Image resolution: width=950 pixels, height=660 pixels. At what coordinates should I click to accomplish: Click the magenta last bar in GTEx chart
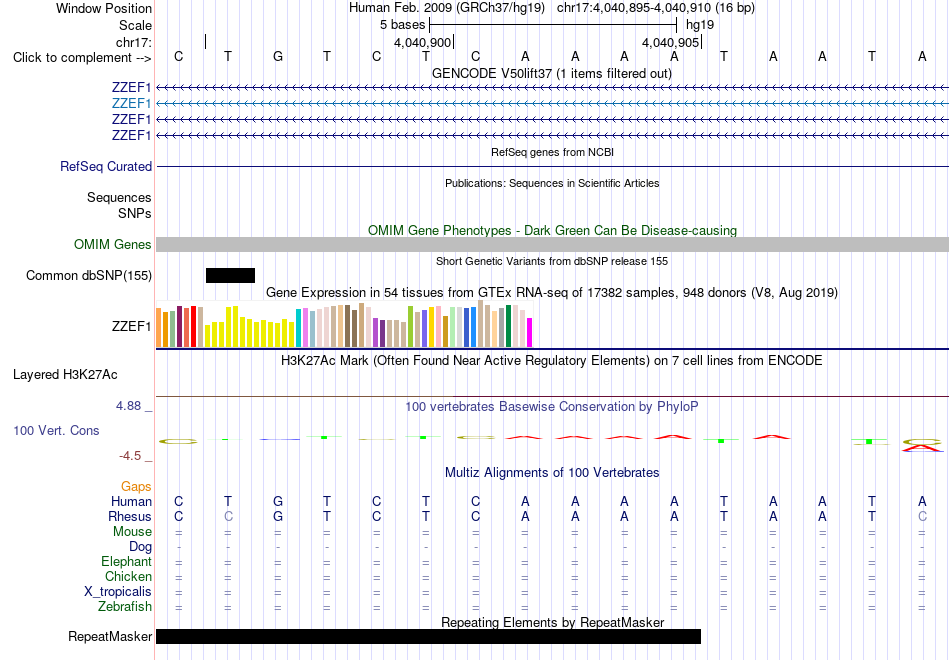(530, 333)
